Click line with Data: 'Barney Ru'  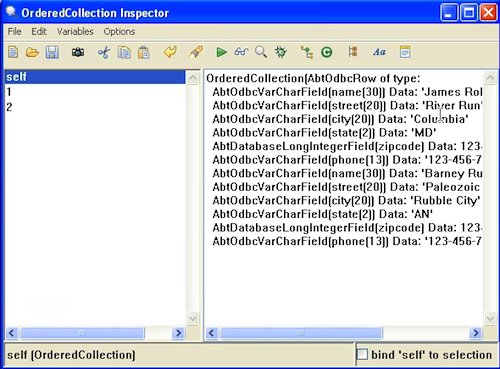point(347,173)
